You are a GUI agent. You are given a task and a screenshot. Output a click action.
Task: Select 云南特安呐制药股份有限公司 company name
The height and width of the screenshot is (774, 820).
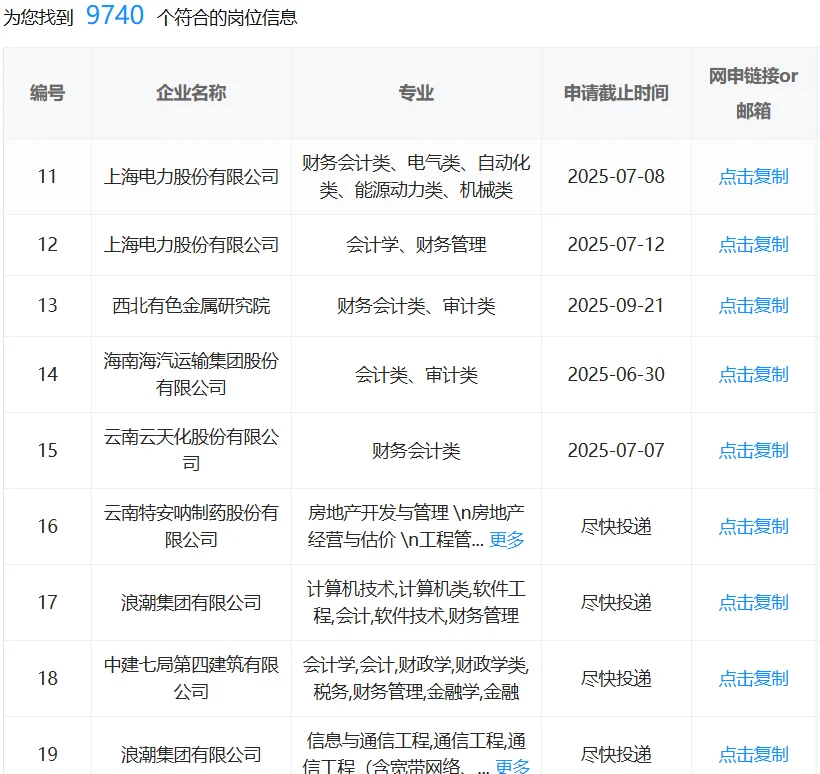[191, 527]
